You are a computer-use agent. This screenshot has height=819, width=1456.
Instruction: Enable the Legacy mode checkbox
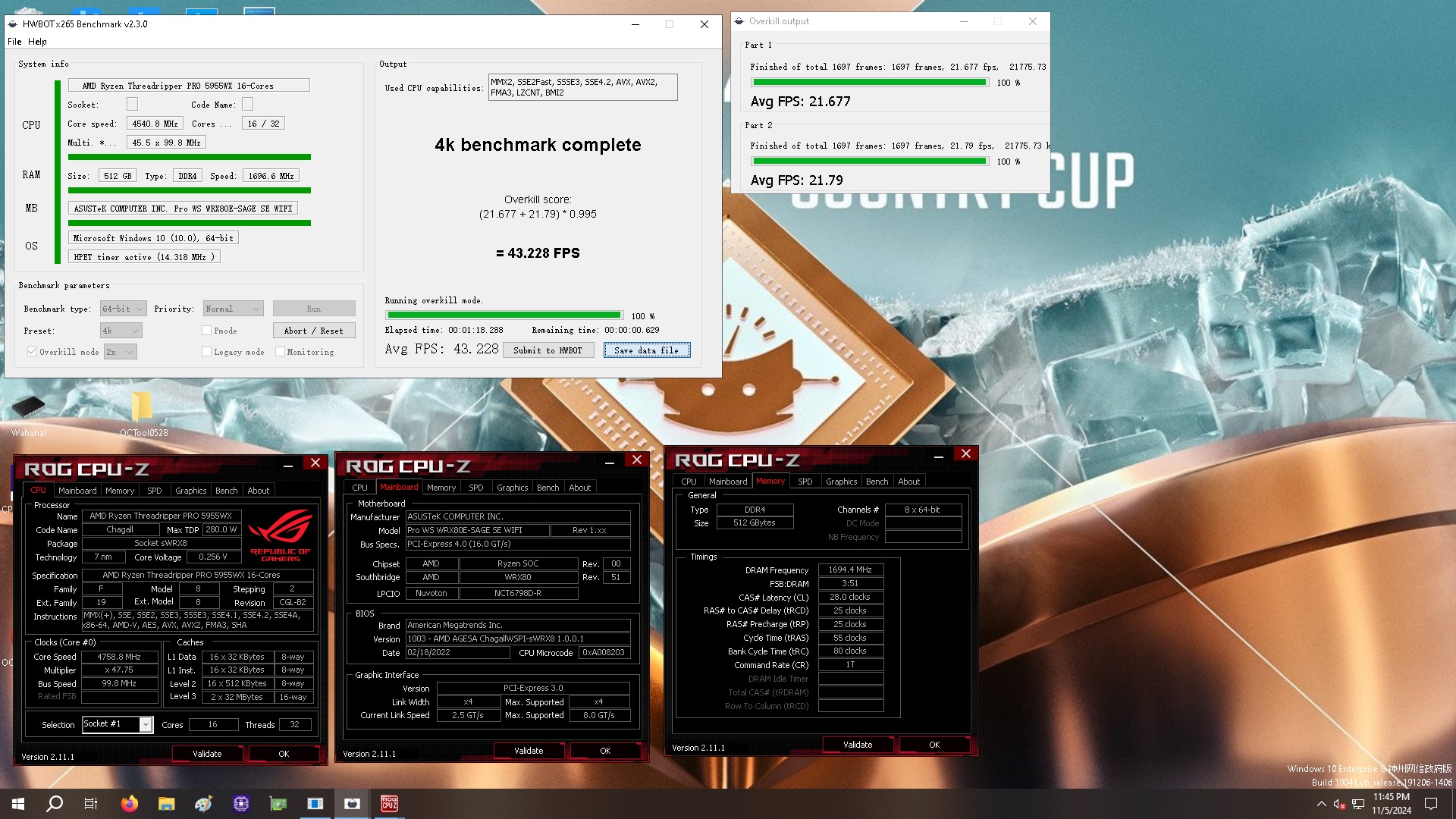206,352
